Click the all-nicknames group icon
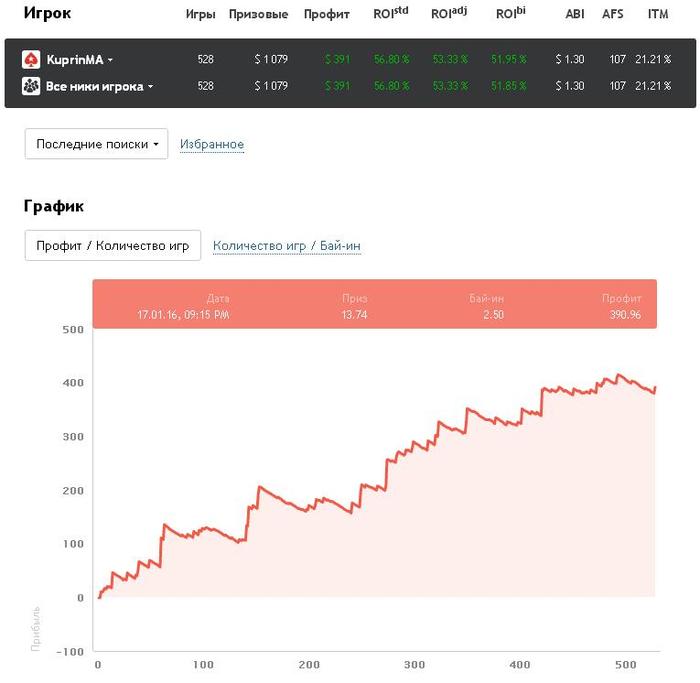This screenshot has height=683, width=700. tap(31, 87)
